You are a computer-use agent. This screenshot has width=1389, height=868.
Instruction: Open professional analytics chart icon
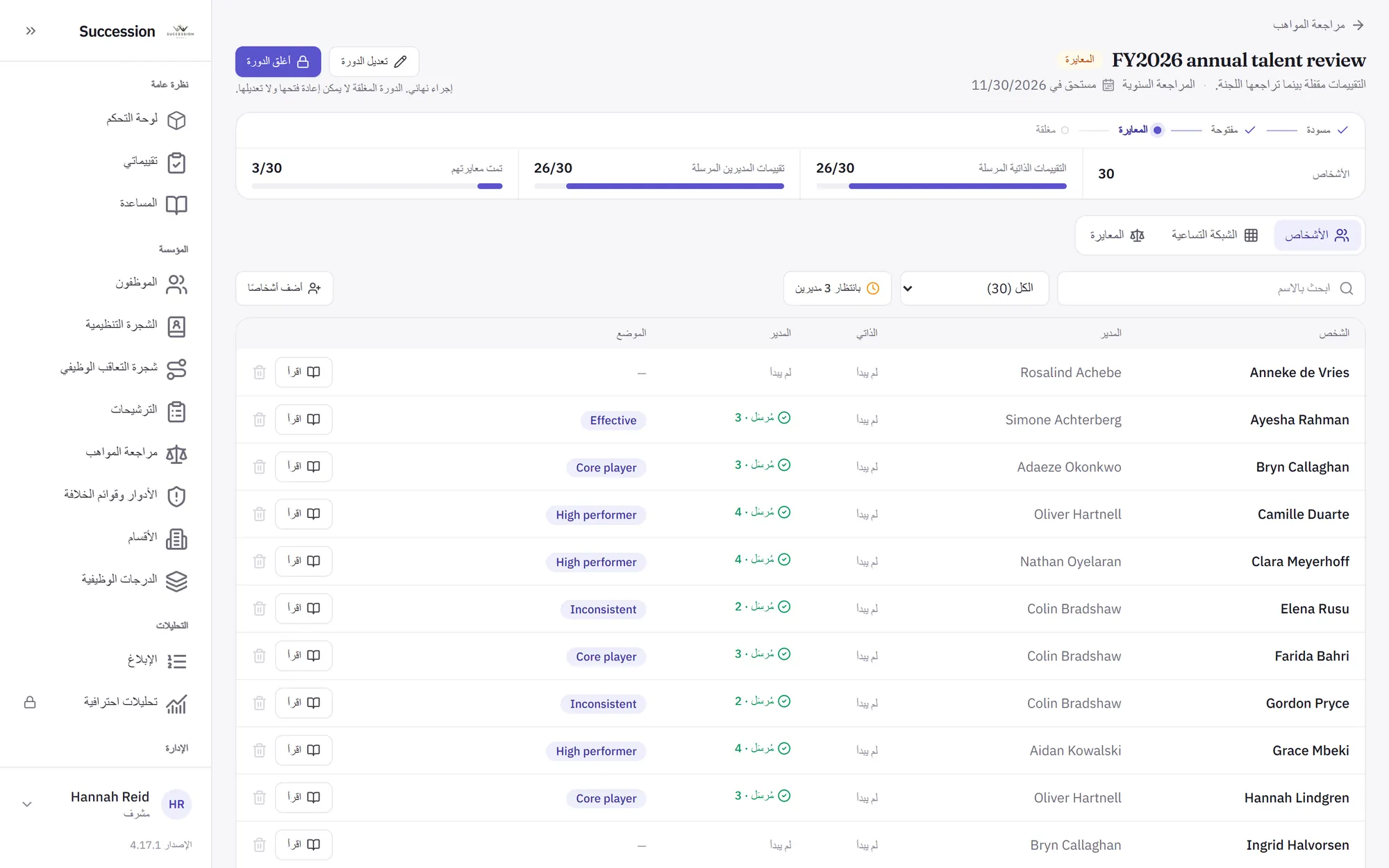pyautogui.click(x=176, y=703)
